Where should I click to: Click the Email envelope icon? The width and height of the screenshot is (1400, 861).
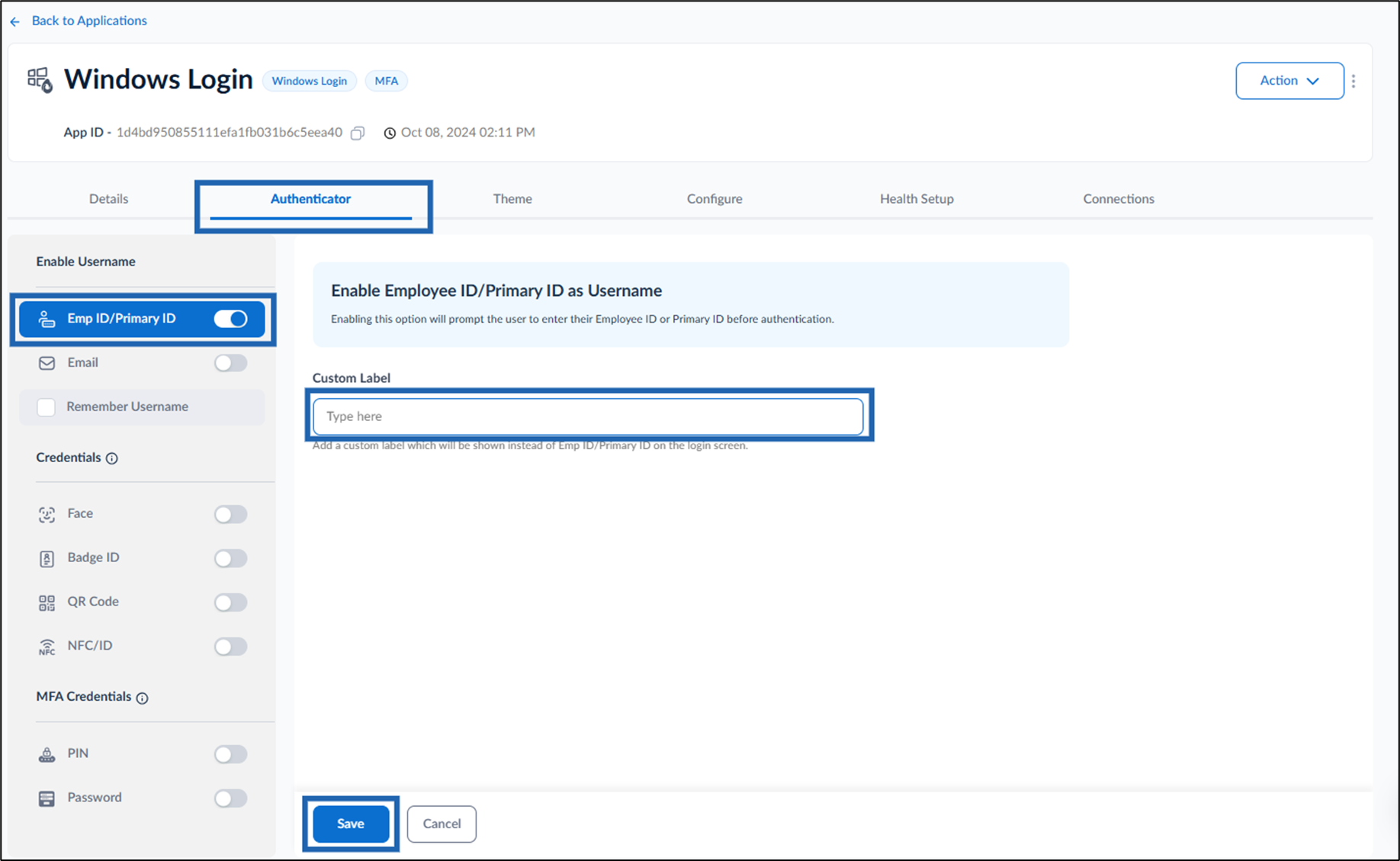coord(47,363)
